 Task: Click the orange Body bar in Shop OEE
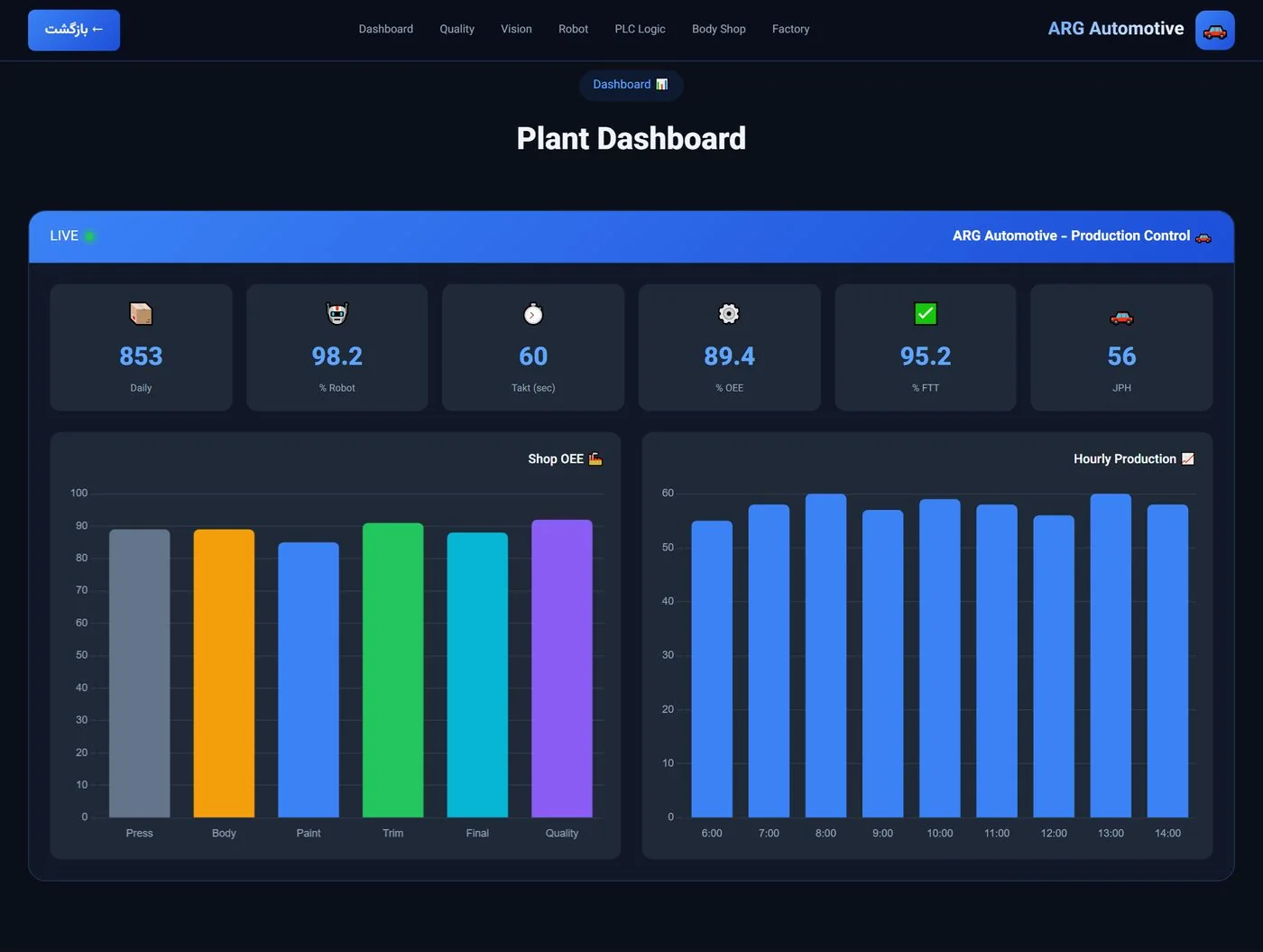click(224, 673)
